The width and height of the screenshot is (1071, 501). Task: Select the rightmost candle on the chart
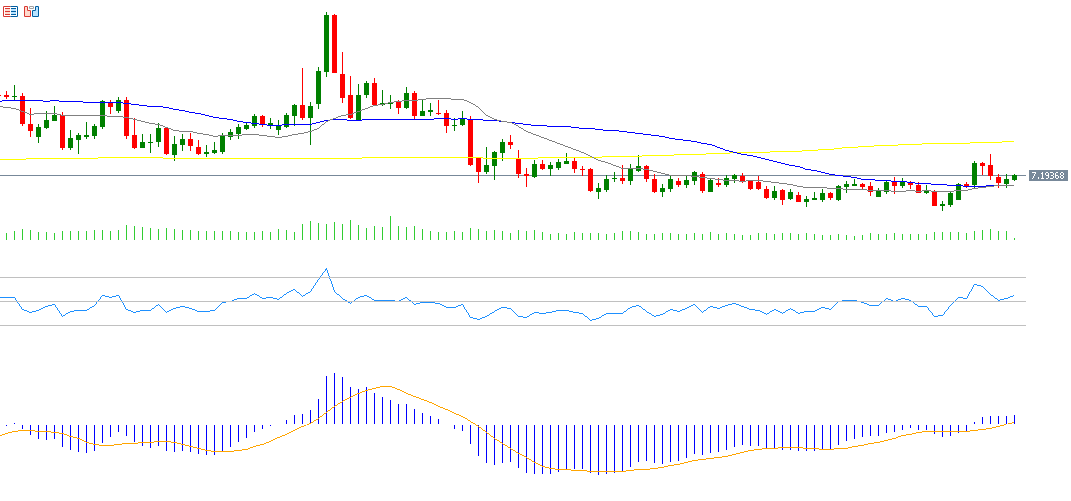click(x=1014, y=177)
